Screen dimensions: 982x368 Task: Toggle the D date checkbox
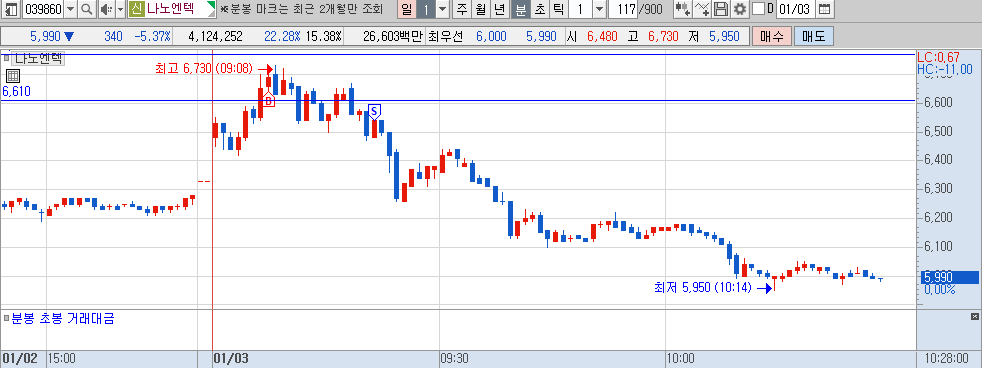[x=758, y=9]
